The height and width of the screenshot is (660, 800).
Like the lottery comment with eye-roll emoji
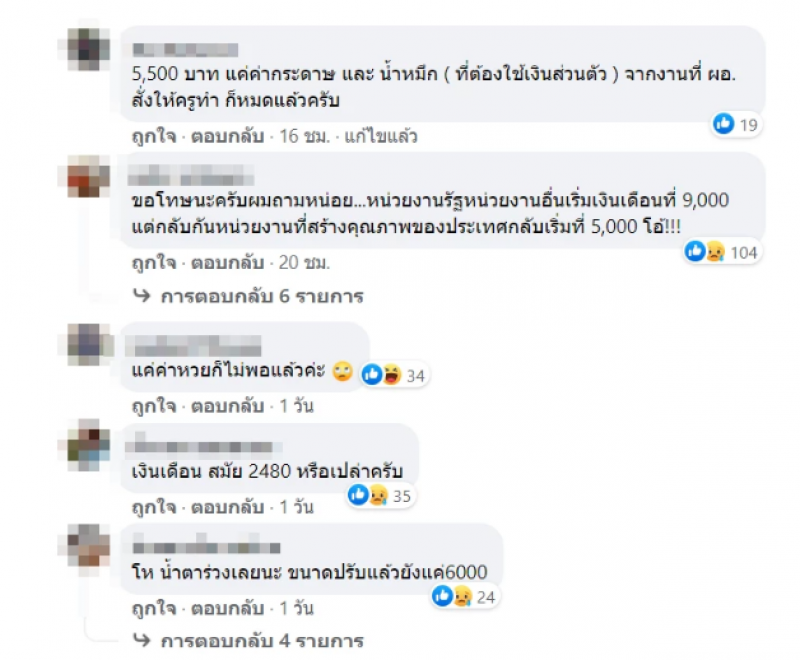[154, 407]
